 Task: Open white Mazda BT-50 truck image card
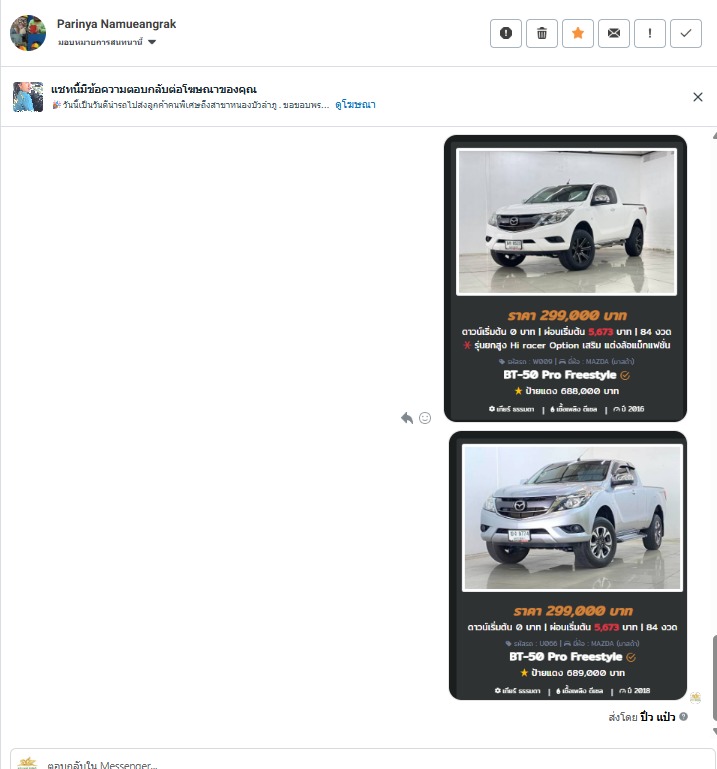click(x=565, y=278)
